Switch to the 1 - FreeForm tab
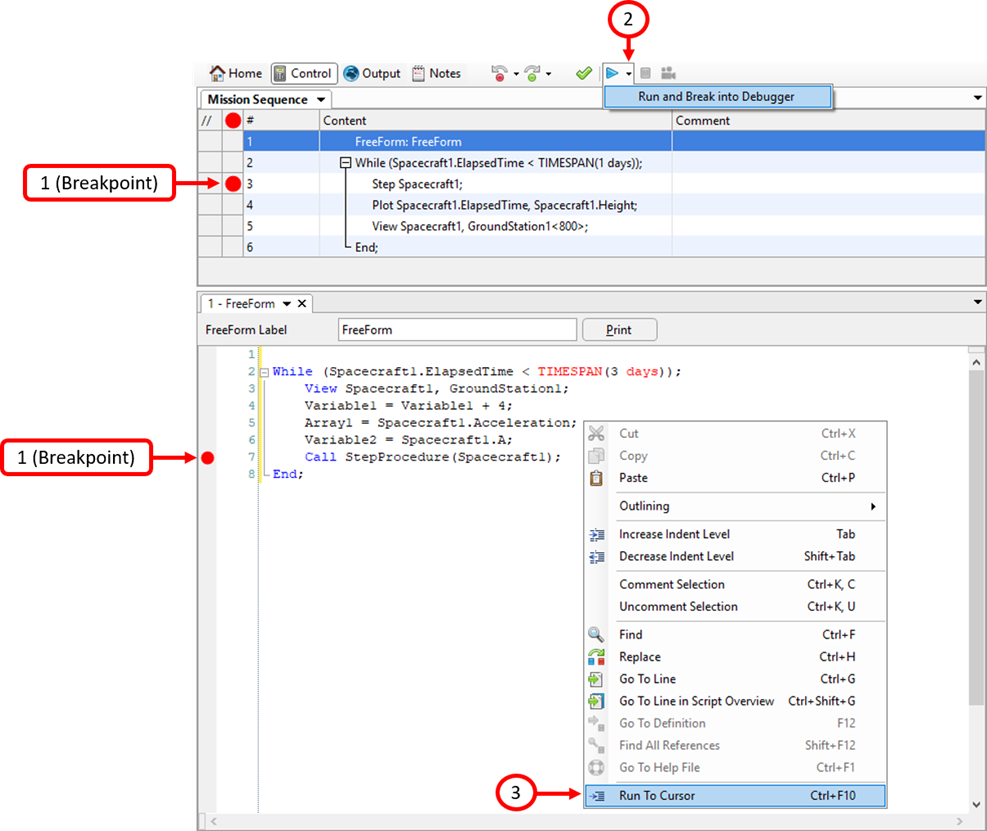The height and width of the screenshot is (831, 987). point(240,303)
